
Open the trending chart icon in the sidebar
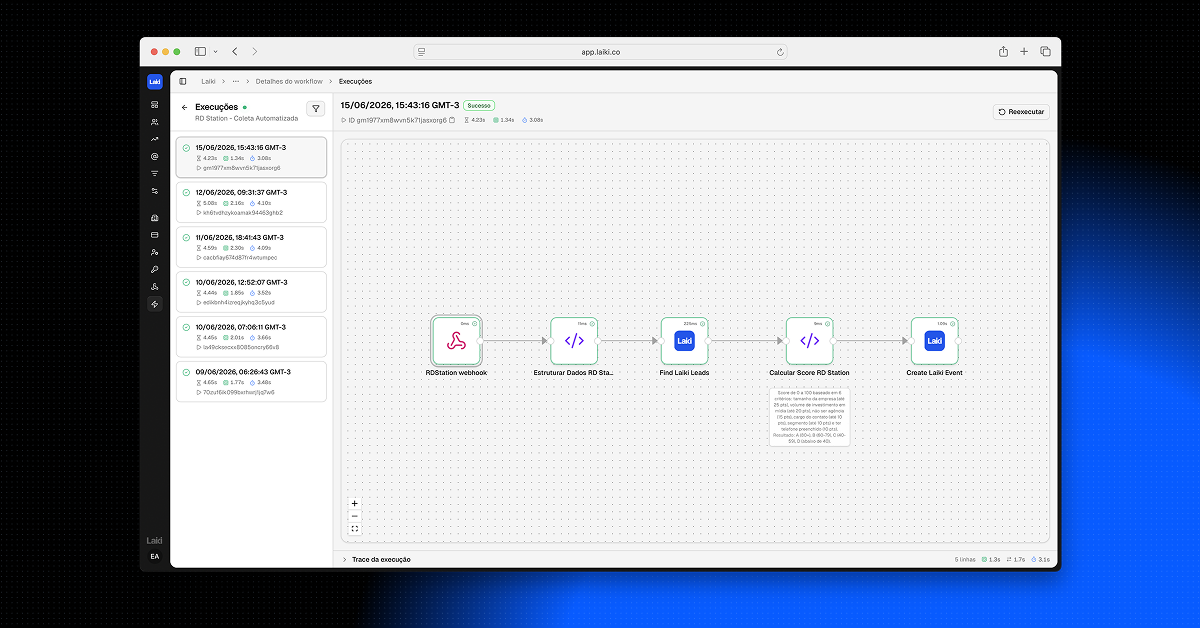click(155, 138)
